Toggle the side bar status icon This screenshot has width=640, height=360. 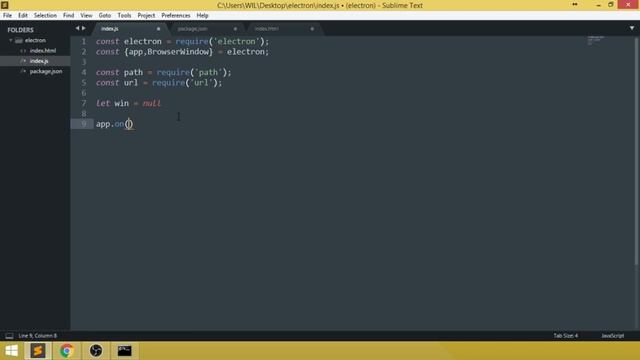coord(9,336)
